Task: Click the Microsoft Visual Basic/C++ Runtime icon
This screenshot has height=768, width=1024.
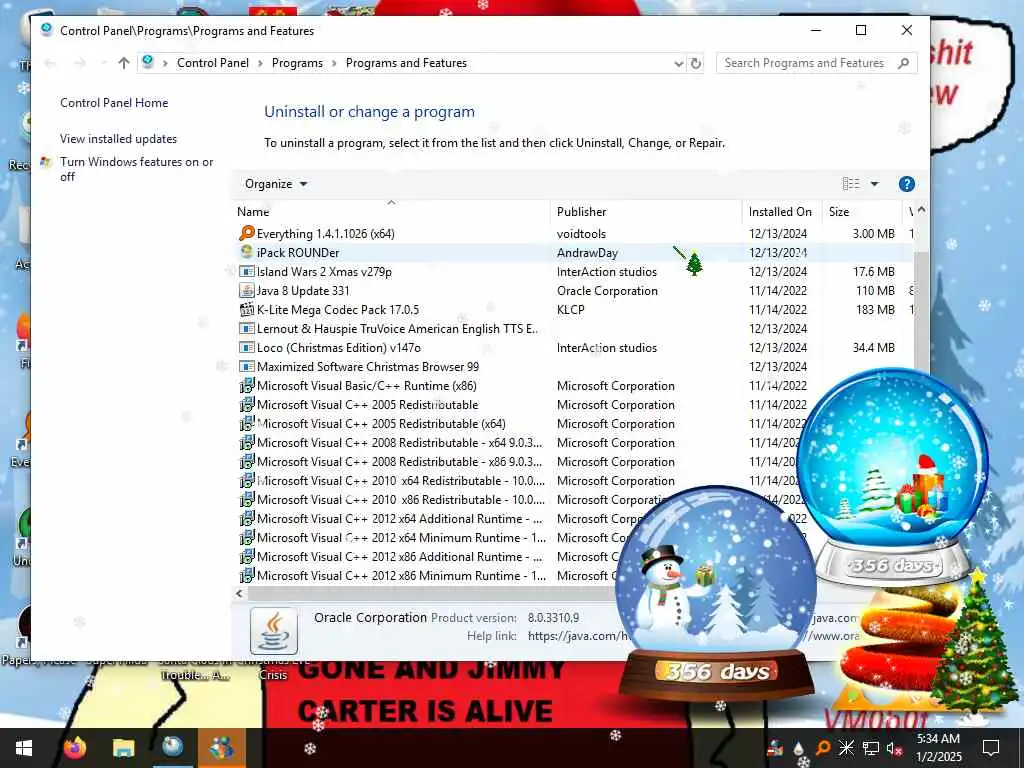Action: click(x=247, y=385)
